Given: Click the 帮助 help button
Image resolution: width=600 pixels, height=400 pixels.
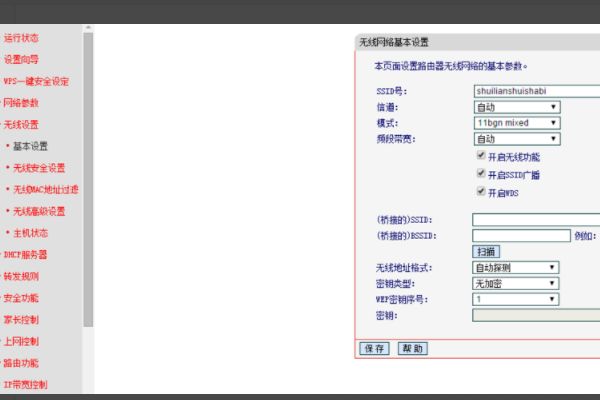Looking at the screenshot, I should tap(412, 348).
